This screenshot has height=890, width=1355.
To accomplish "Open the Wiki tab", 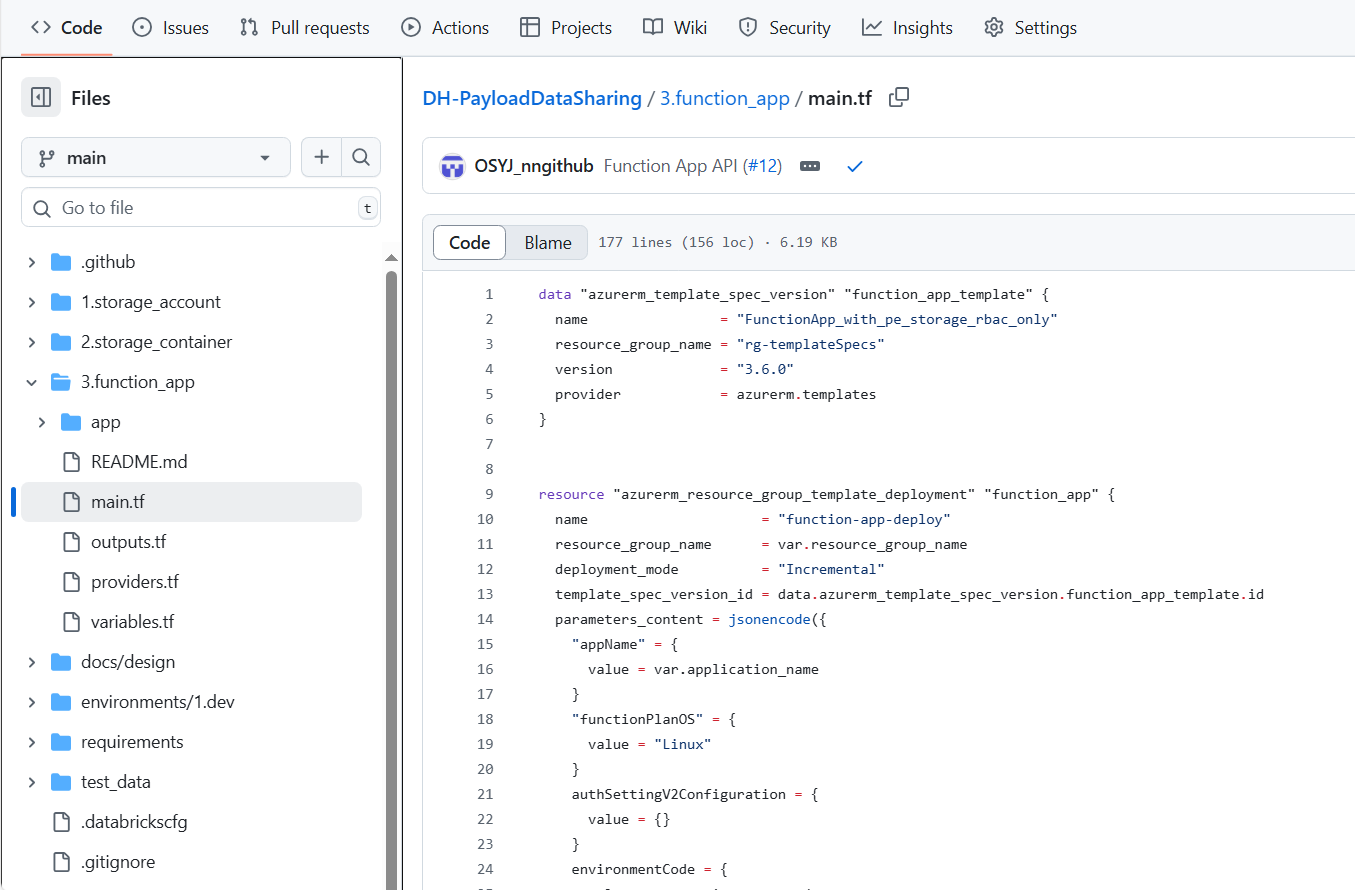I will [x=675, y=28].
